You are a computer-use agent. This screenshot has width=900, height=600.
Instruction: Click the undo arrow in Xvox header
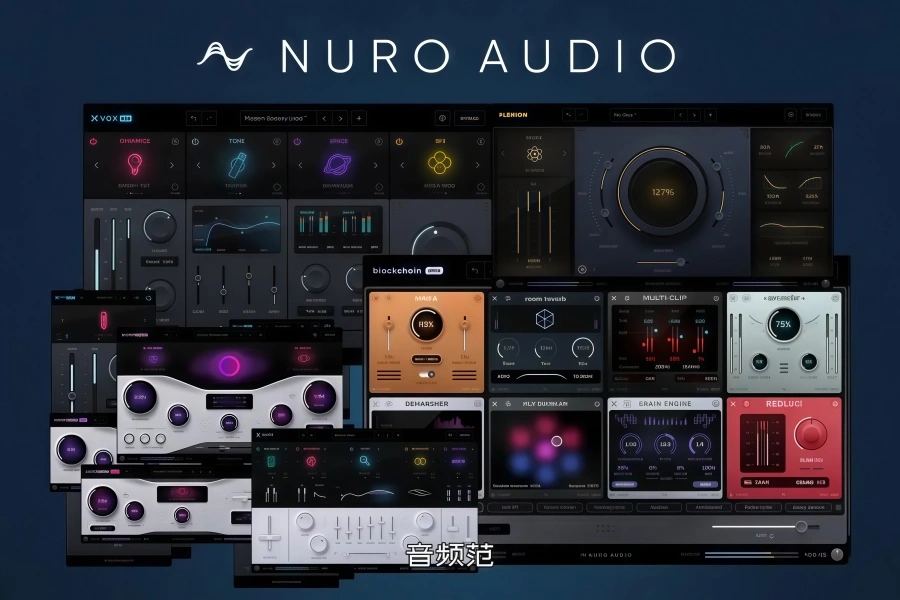click(x=194, y=118)
